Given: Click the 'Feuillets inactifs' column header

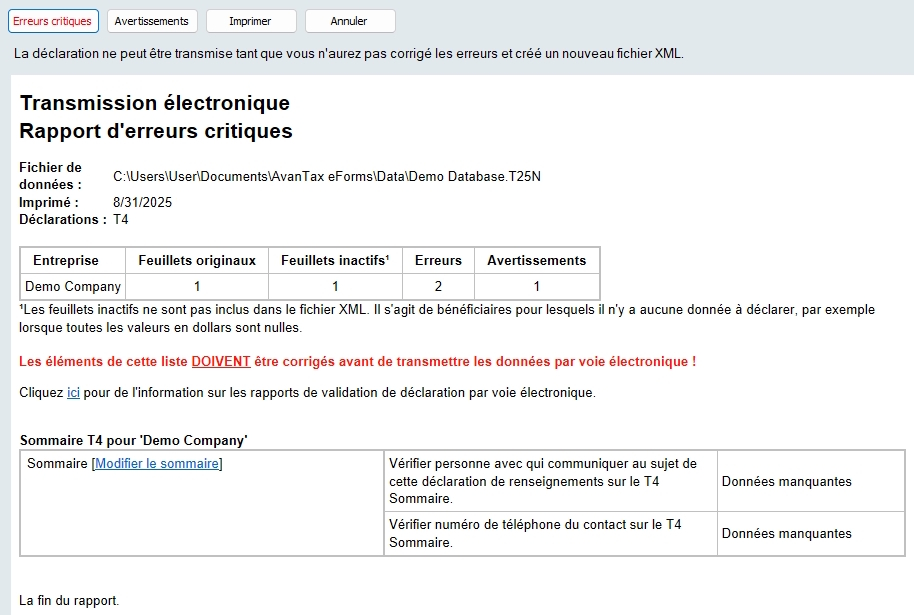Looking at the screenshot, I should tap(335, 260).
